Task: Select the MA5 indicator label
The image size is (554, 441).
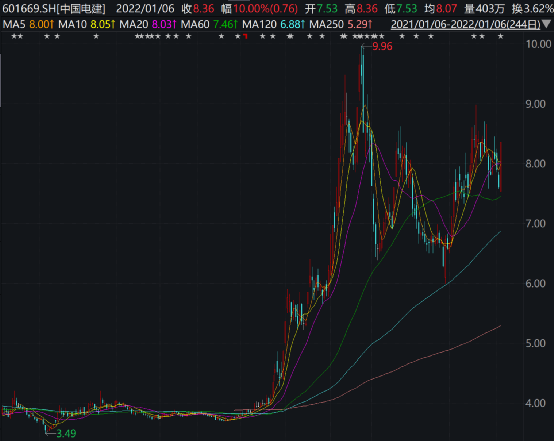Action: [14, 24]
